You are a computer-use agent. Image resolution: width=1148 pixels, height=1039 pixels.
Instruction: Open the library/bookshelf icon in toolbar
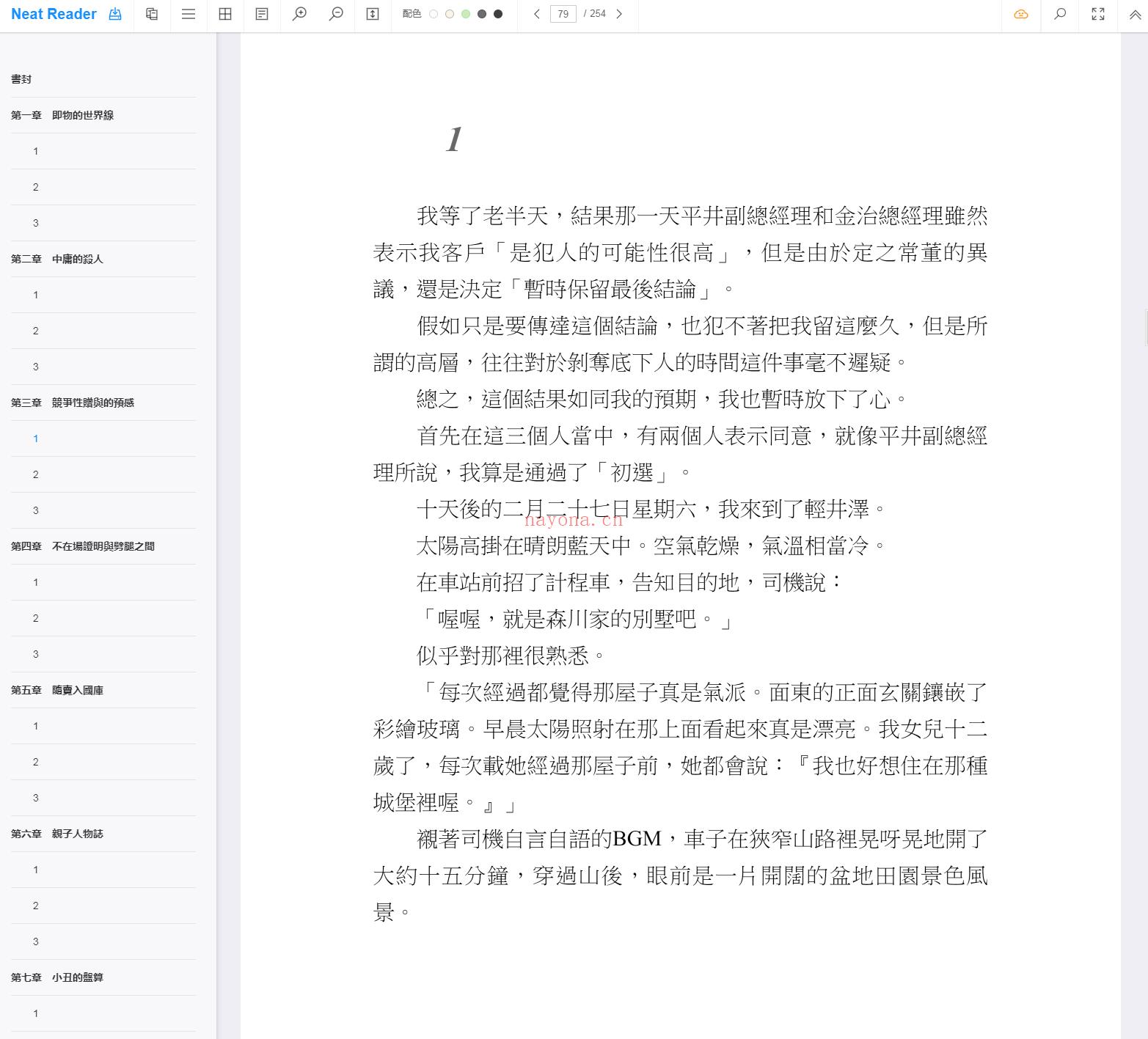152,14
